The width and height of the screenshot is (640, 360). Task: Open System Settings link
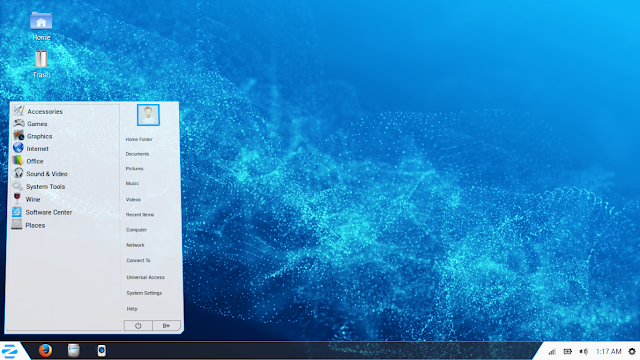pos(144,293)
